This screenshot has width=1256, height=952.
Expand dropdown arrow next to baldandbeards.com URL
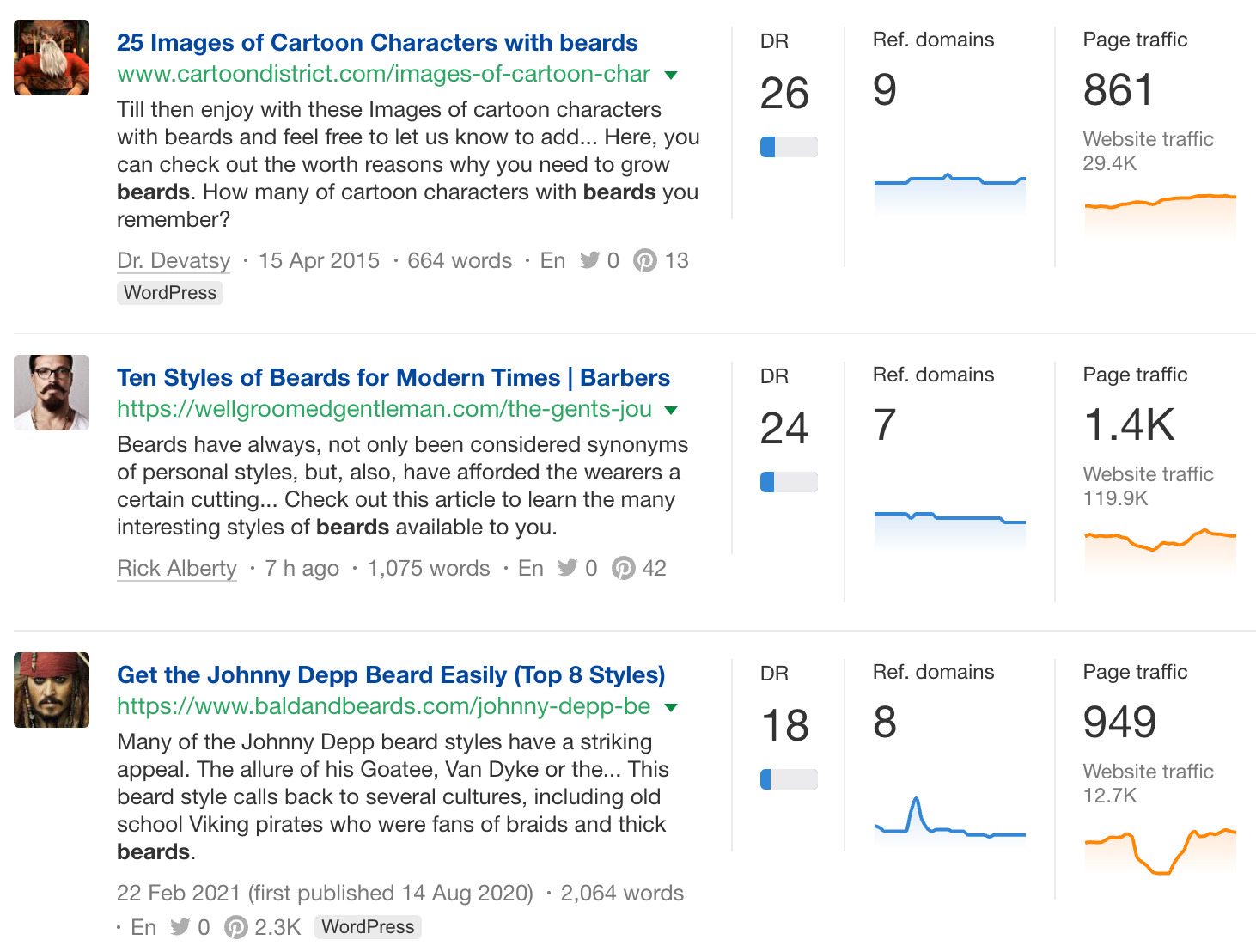click(671, 708)
